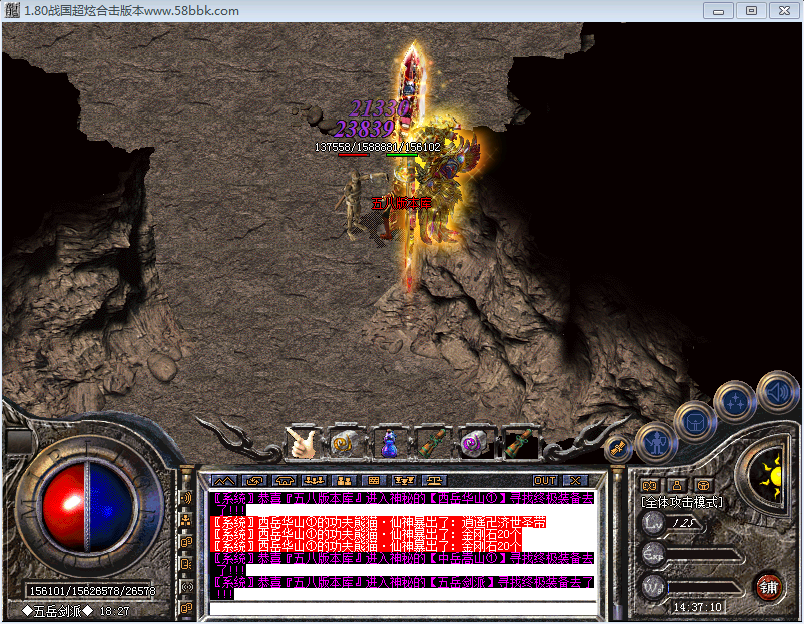804x624 pixels.
Task: Click the OUT button on chat toolbar
Action: 545,480
